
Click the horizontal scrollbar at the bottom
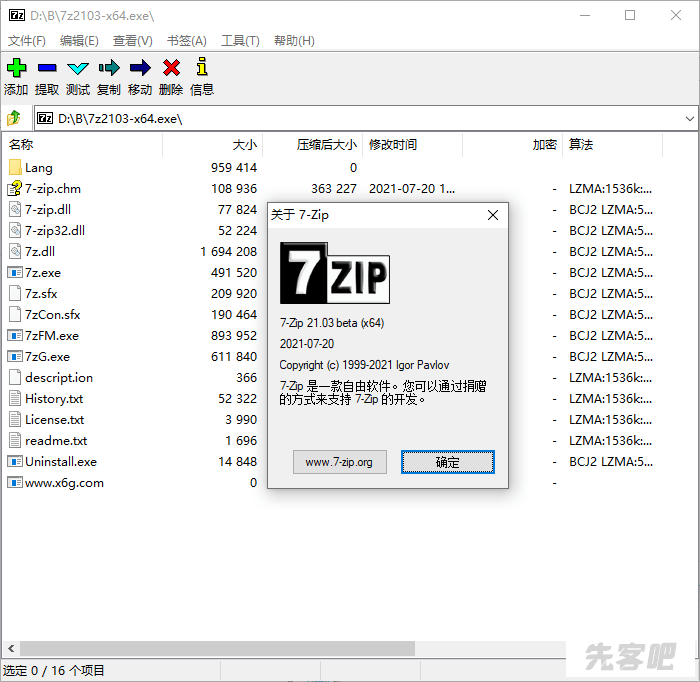click(216, 649)
